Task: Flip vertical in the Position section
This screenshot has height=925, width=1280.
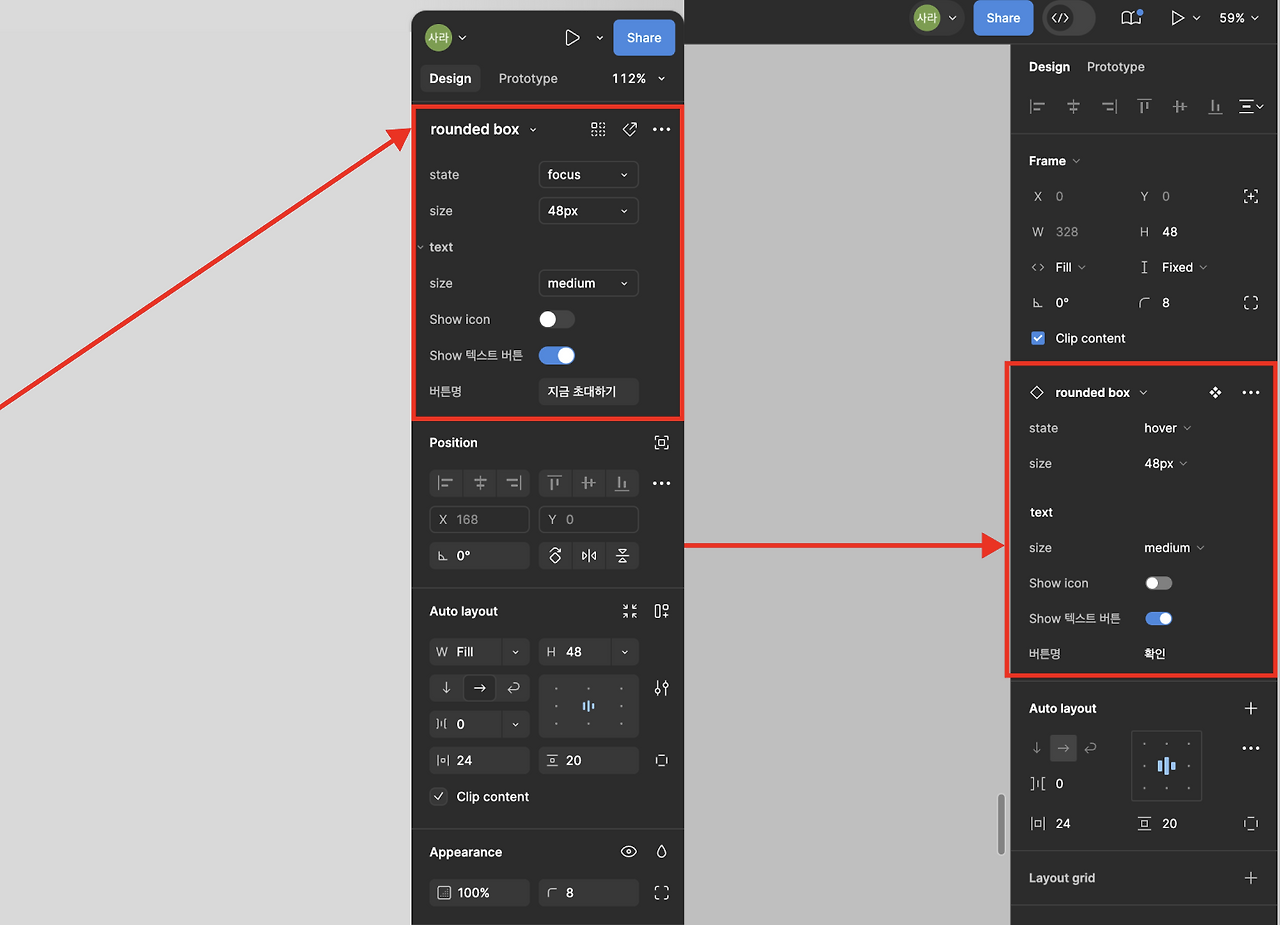Action: pos(622,556)
